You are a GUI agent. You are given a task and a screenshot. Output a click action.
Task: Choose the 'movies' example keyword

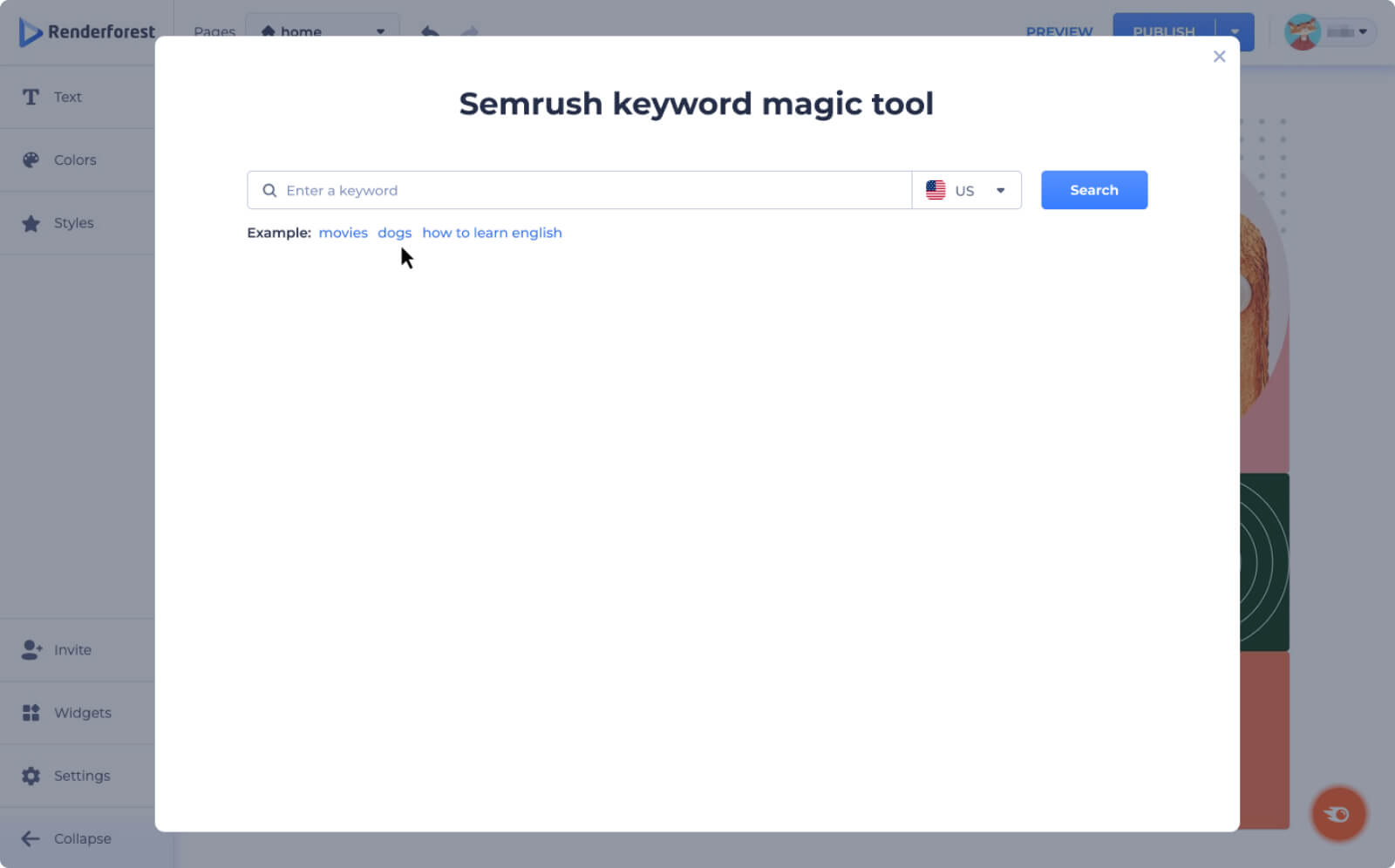(343, 233)
